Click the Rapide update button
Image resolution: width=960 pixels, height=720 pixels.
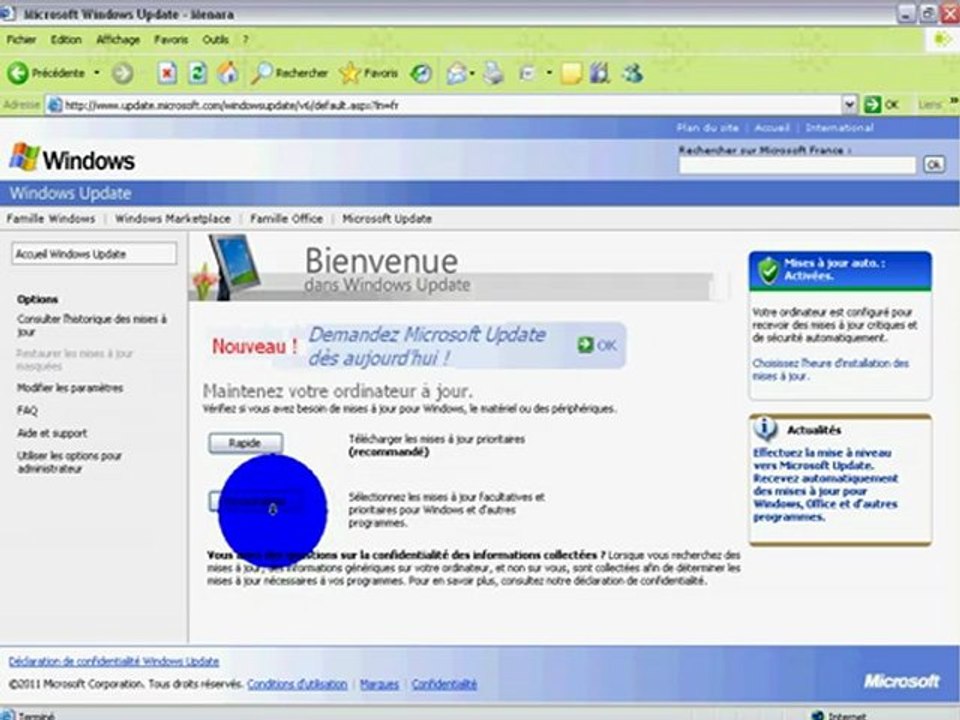coord(246,443)
